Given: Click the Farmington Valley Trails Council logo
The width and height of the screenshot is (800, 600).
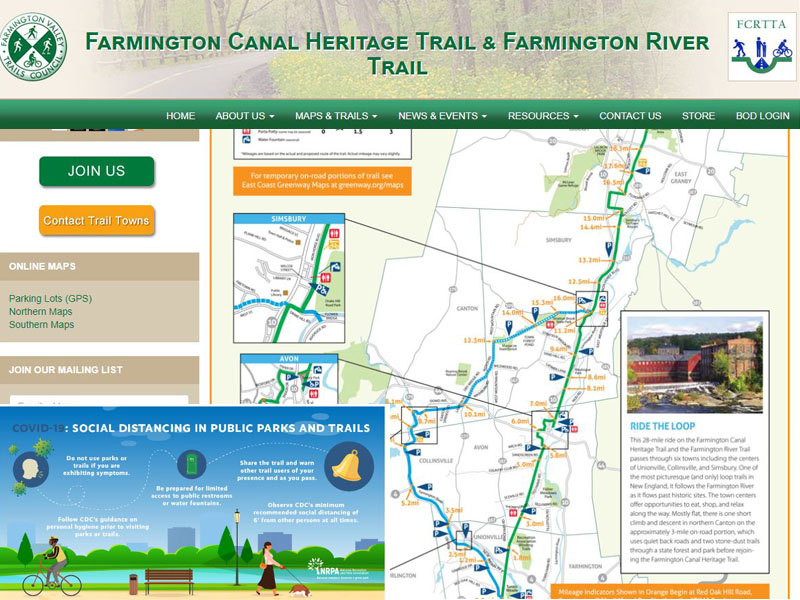Looking at the screenshot, I should (x=33, y=46).
